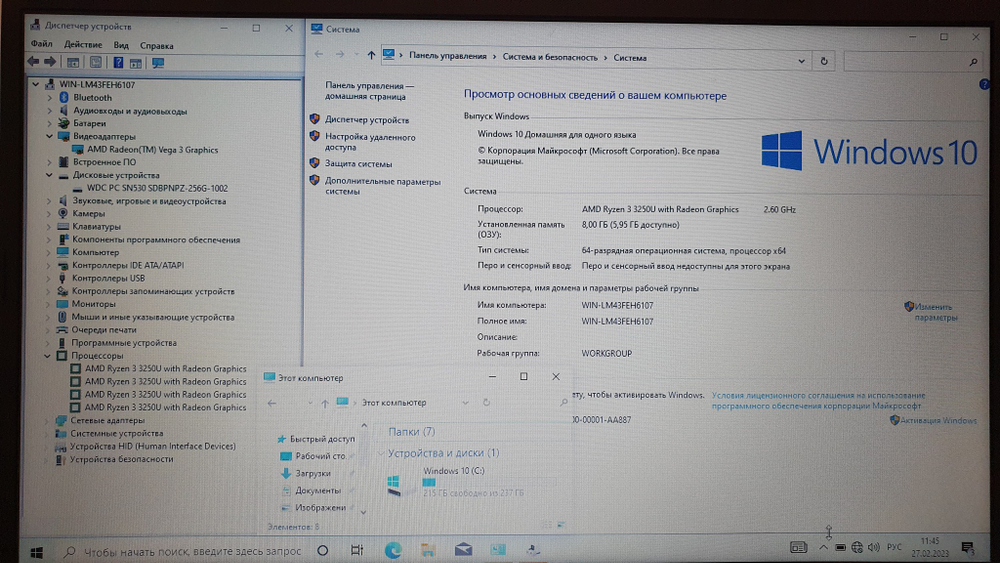Collapse the Видеоадаптеры category
Screen dimensions: 1000x563
[49, 136]
